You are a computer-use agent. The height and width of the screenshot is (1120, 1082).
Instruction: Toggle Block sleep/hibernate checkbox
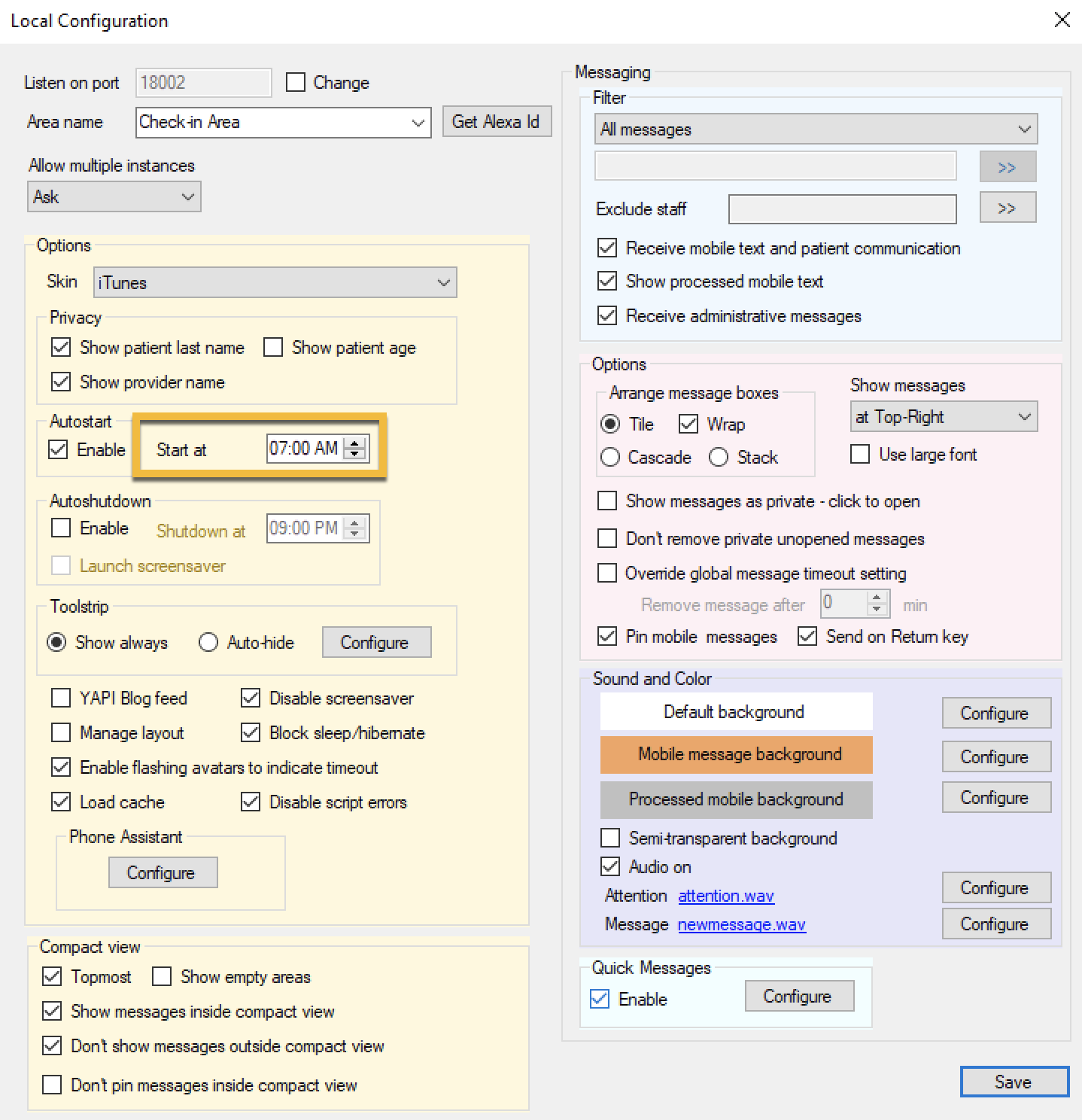251,732
